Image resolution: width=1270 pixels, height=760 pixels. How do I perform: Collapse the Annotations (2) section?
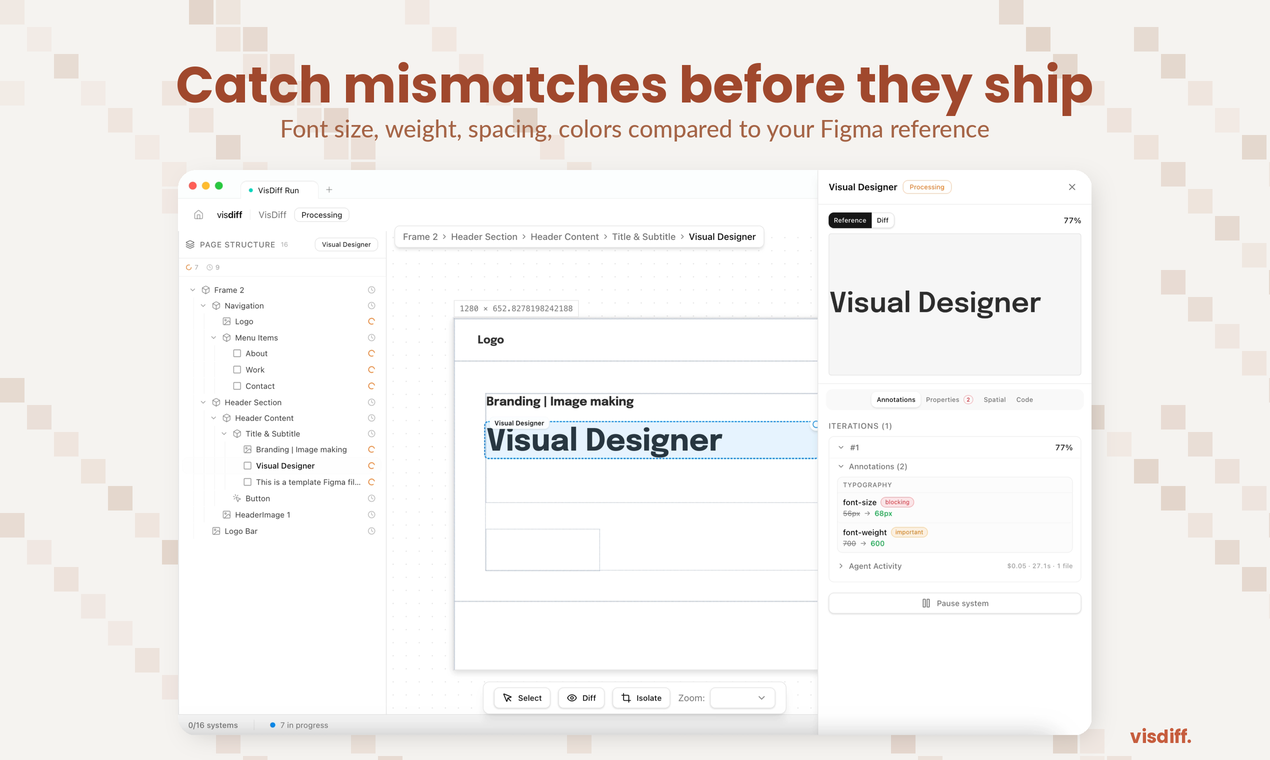(x=841, y=467)
